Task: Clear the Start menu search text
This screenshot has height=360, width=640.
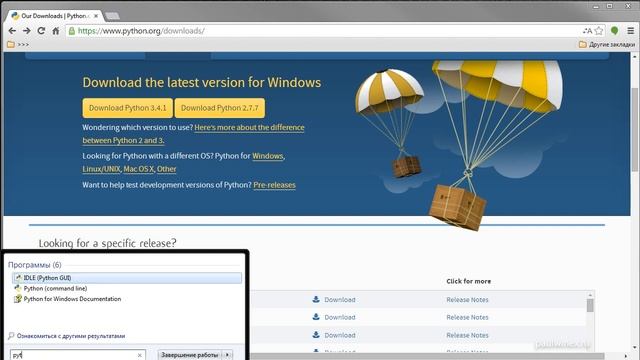Action: [x=140, y=356]
